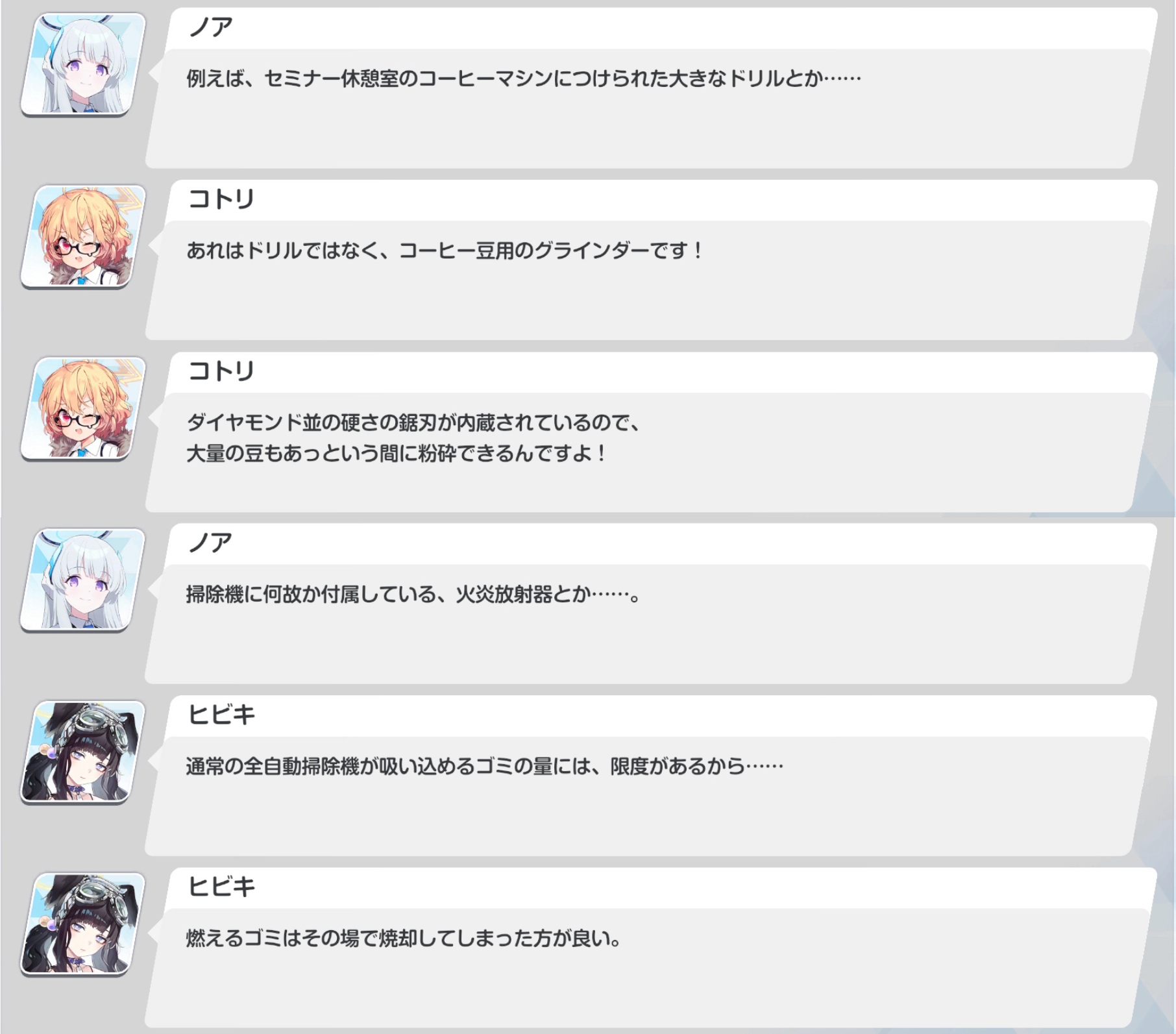The image size is (1176, 1034).
Task: Click Hibiki's avatar beside 全自動掃除機 message
Action: click(83, 752)
